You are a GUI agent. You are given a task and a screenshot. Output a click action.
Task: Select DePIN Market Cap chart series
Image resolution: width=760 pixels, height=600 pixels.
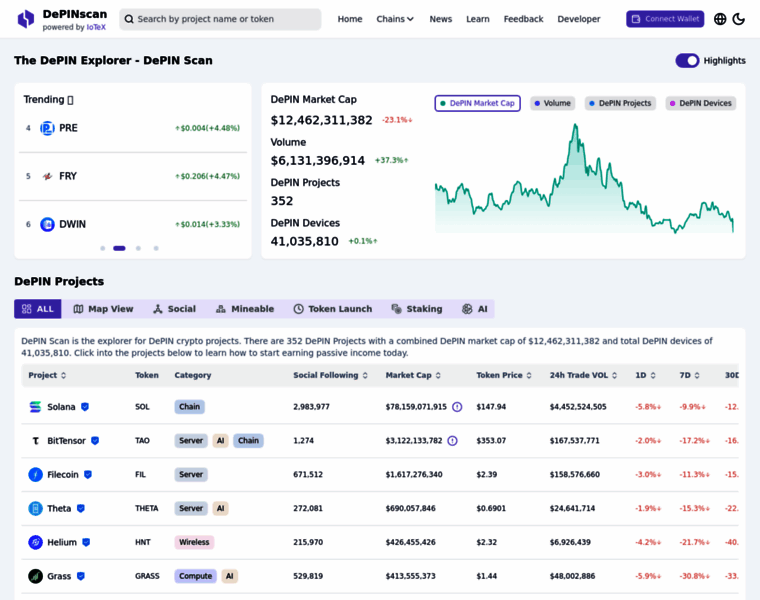click(477, 103)
